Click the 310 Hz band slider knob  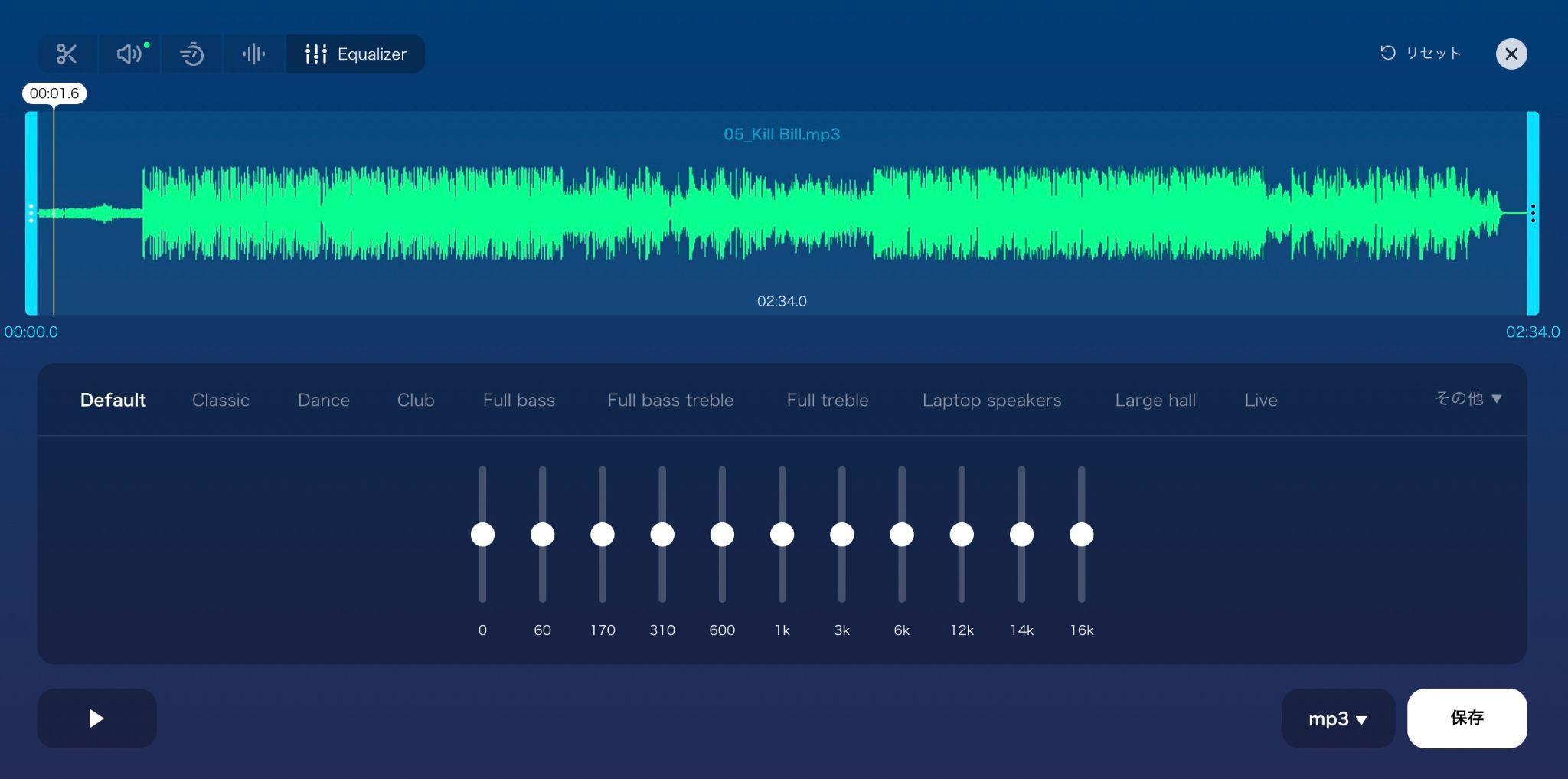[x=662, y=534]
